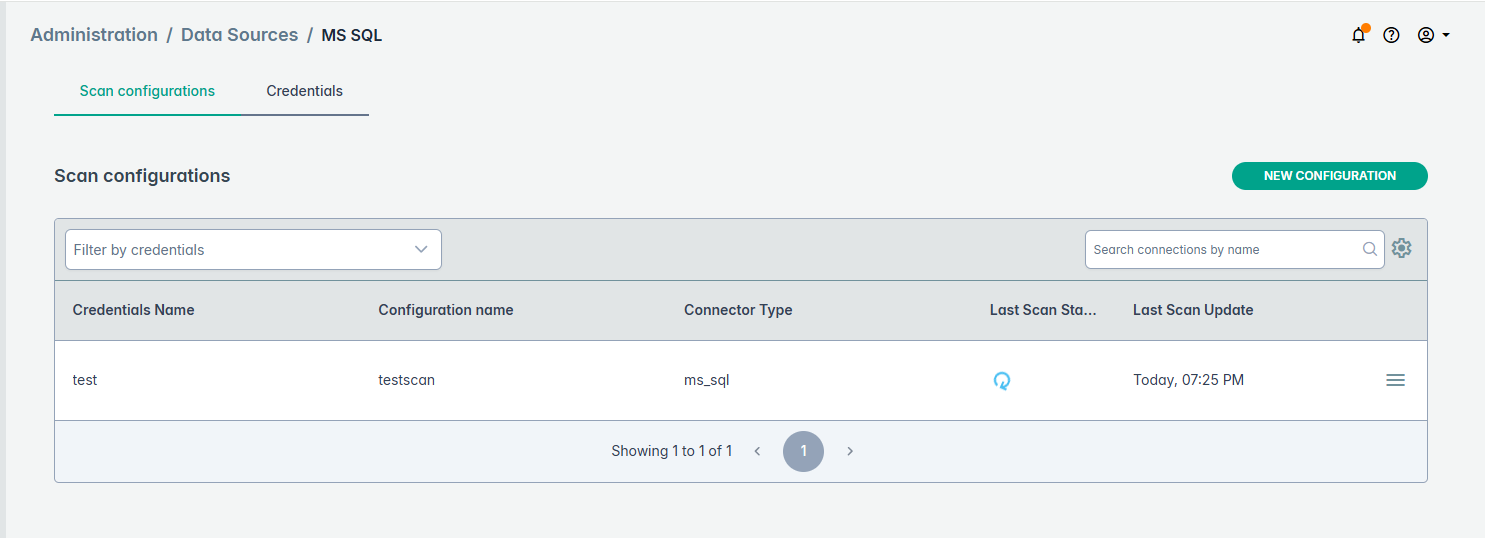
Task: Navigate to the Administration breadcrumb link
Action: tap(94, 35)
